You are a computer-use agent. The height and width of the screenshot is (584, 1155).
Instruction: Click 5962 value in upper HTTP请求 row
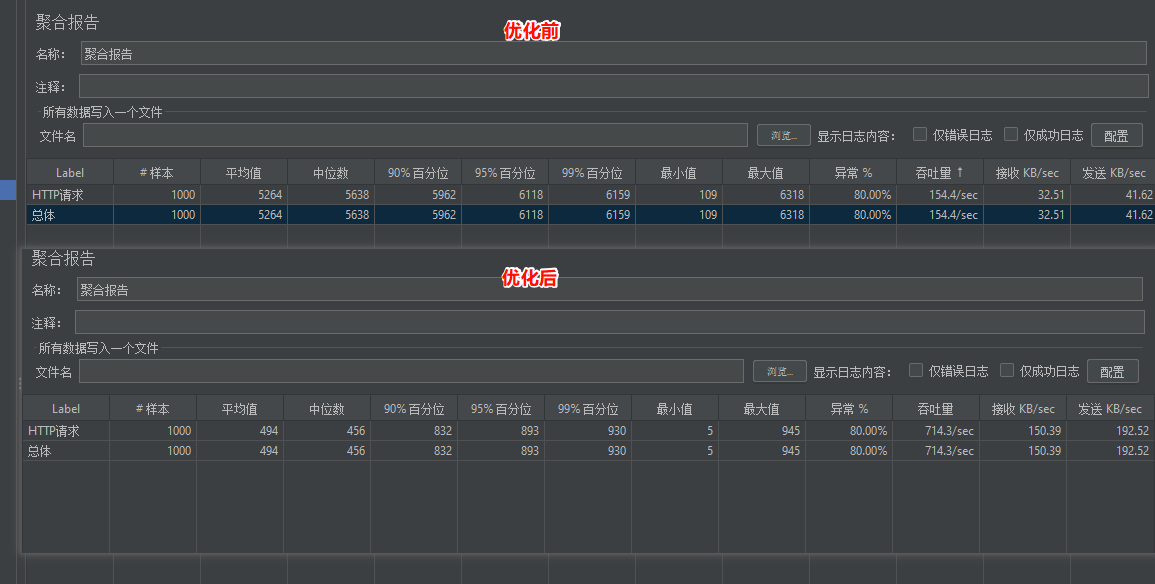click(444, 194)
